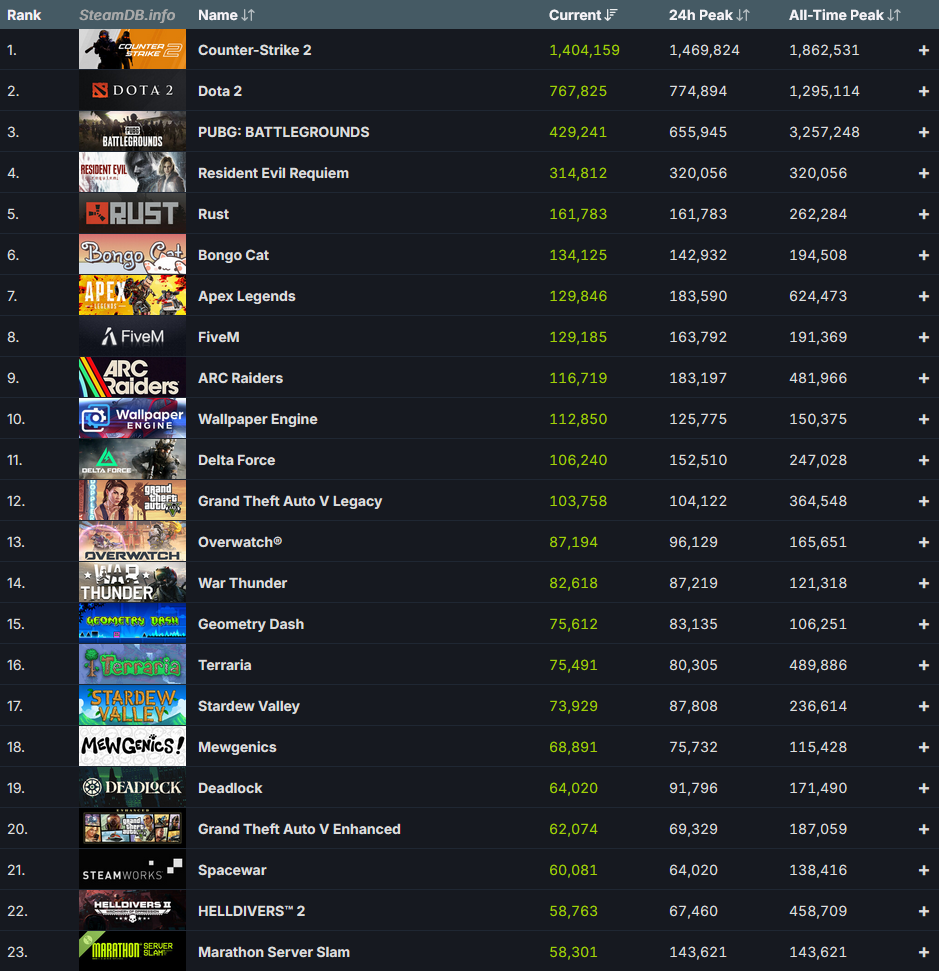Click plus icon on Marathon Server Slam row
This screenshot has height=971, width=939.
[924, 952]
